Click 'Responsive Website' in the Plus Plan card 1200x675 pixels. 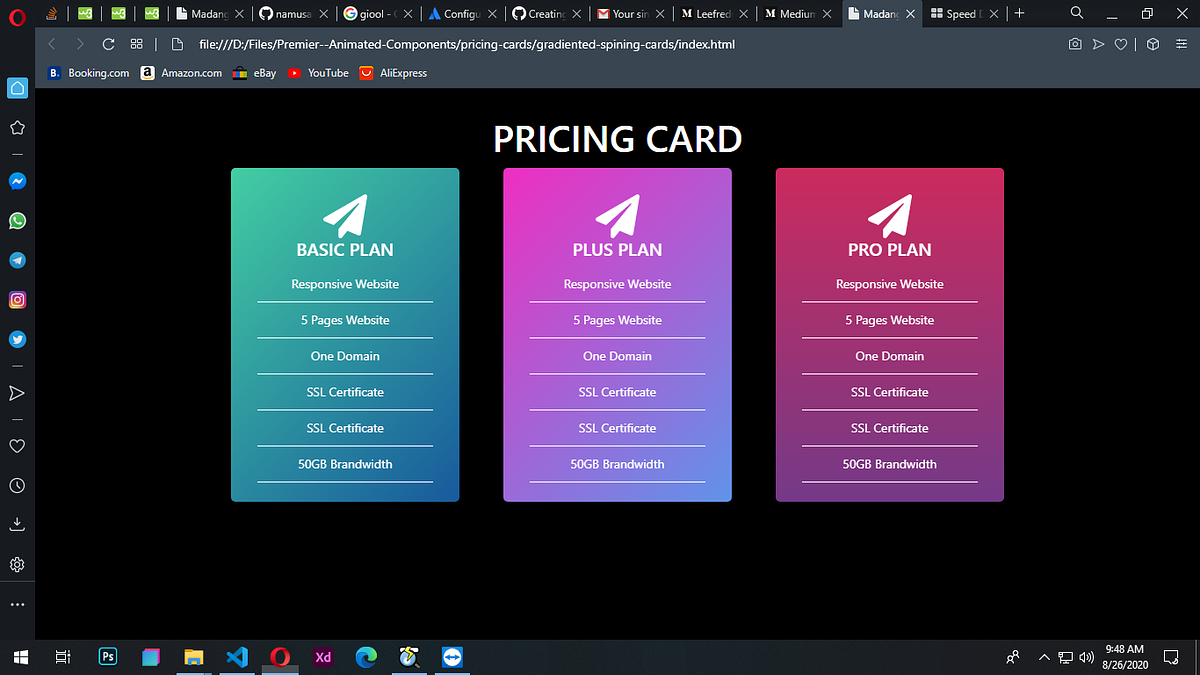[x=617, y=284]
